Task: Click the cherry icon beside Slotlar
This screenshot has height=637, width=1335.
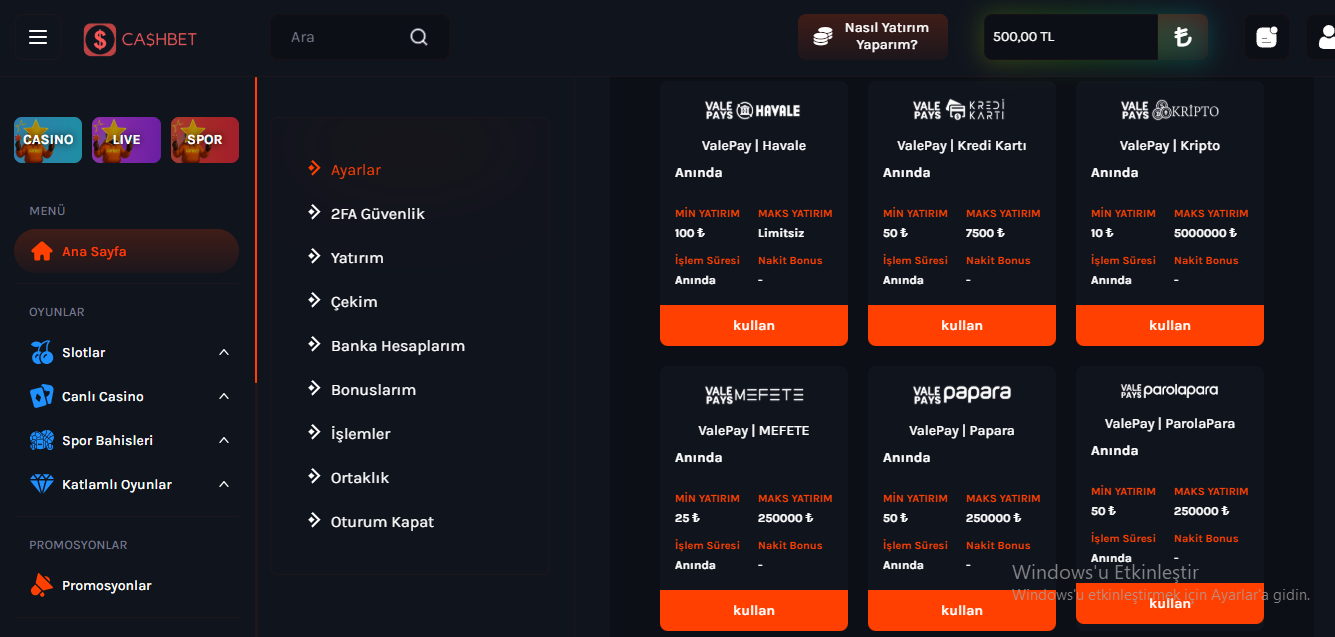Action: [x=42, y=352]
